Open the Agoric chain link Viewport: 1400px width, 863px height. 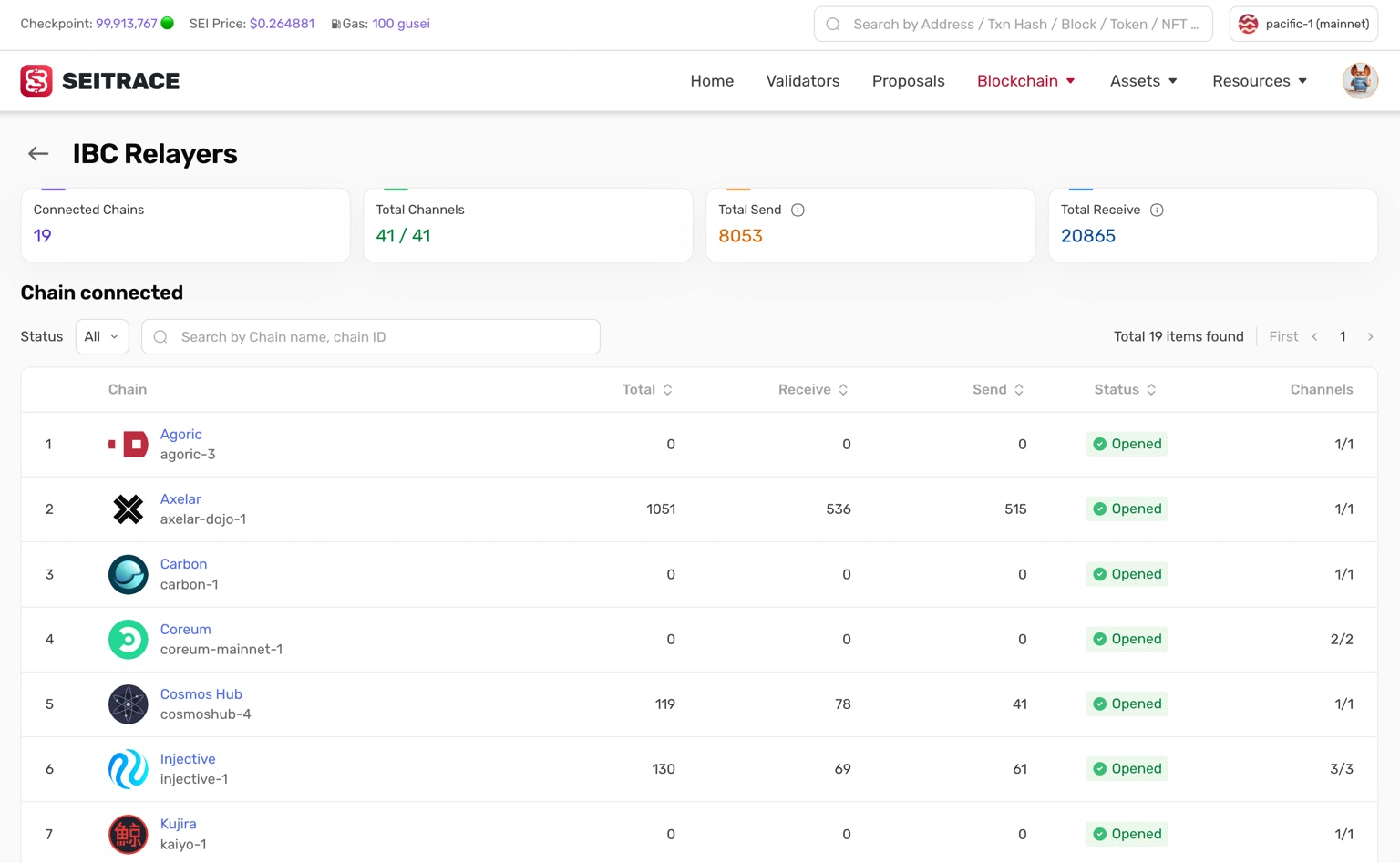(181, 435)
